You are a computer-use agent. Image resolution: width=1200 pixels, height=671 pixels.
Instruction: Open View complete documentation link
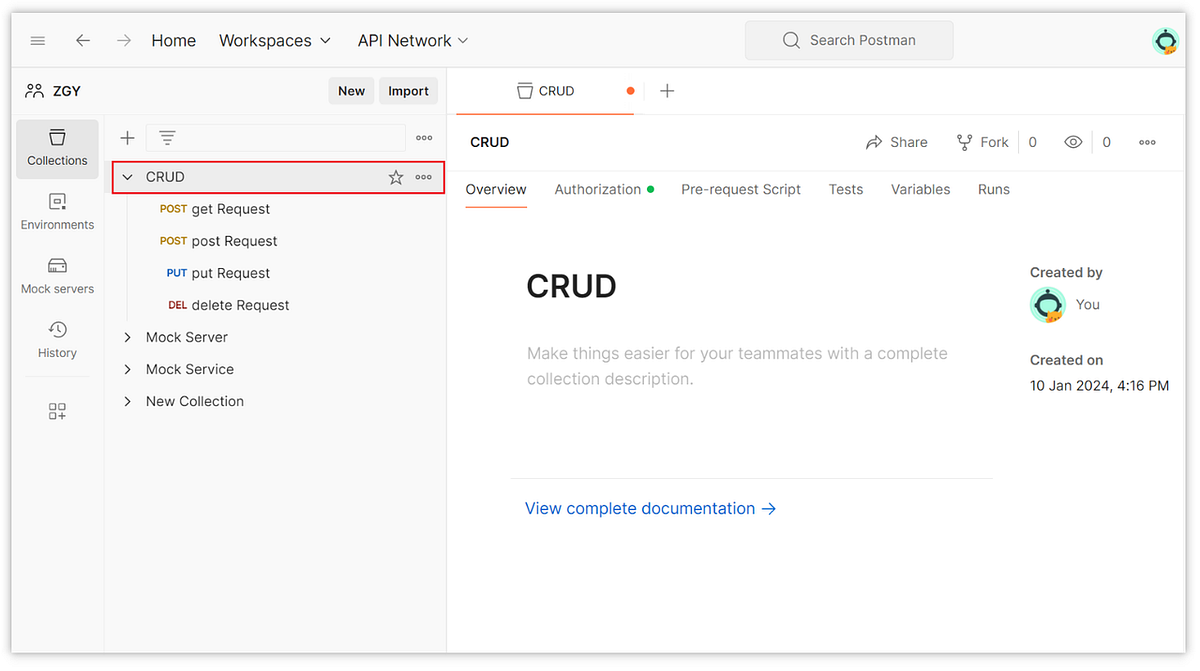(x=640, y=508)
